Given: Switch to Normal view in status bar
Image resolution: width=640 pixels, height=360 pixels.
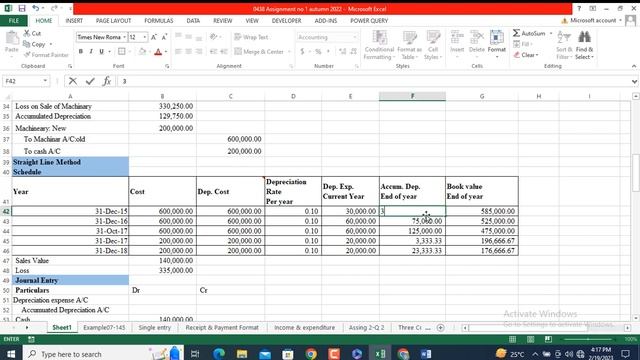Looking at the screenshot, I should click(512, 339).
